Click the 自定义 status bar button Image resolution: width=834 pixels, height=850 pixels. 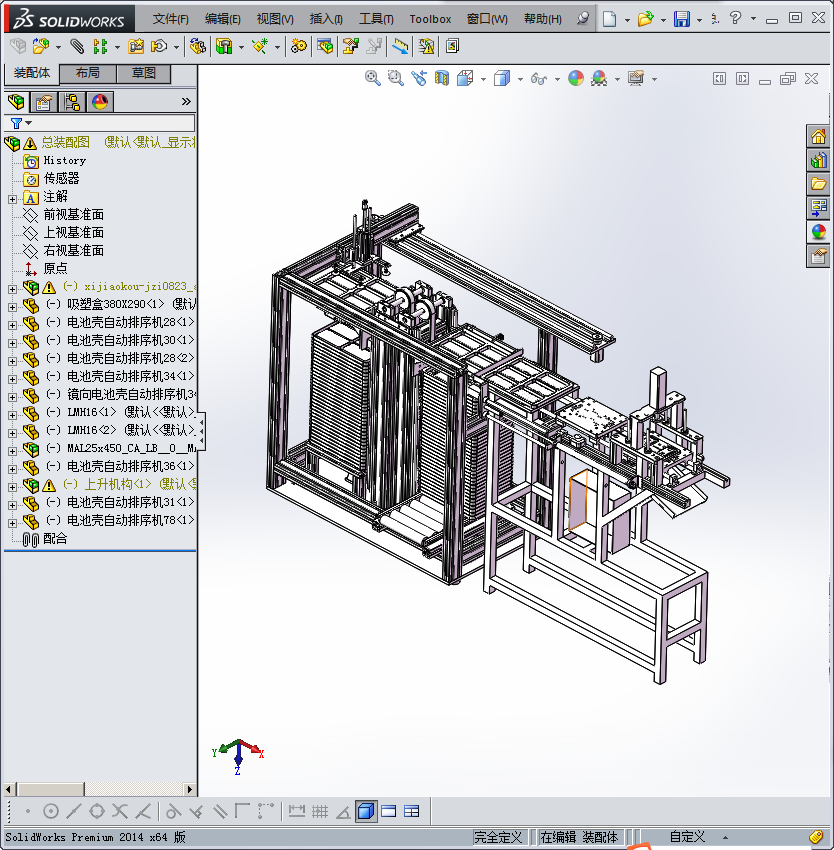pos(687,837)
